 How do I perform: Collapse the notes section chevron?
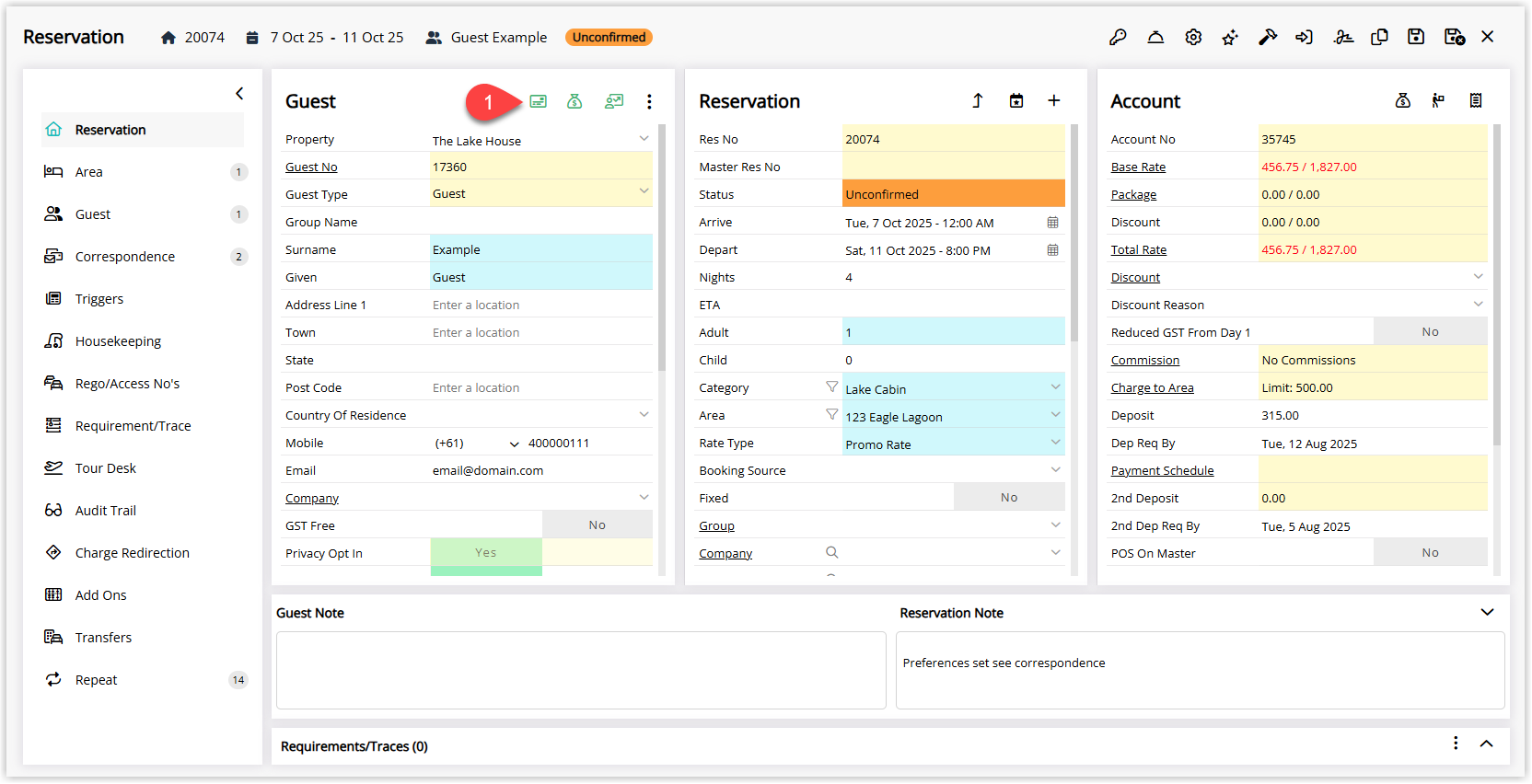pyautogui.click(x=1487, y=612)
